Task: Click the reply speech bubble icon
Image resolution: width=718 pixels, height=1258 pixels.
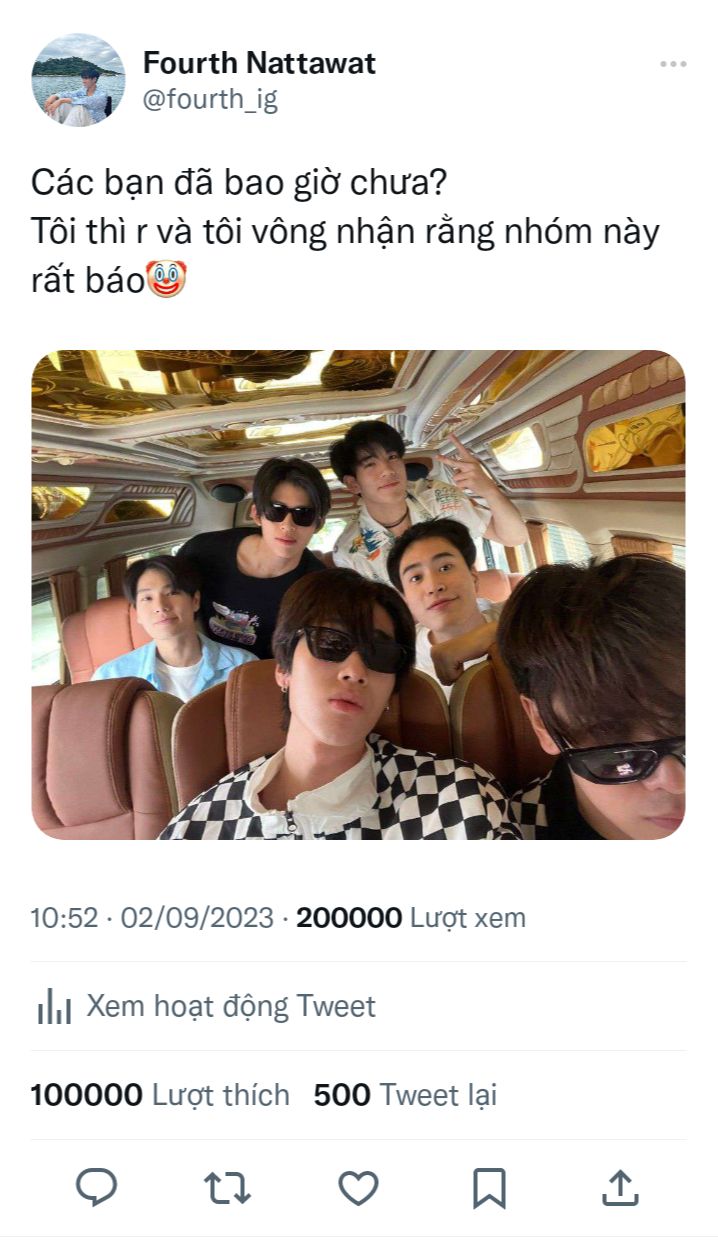Action: click(97, 1188)
